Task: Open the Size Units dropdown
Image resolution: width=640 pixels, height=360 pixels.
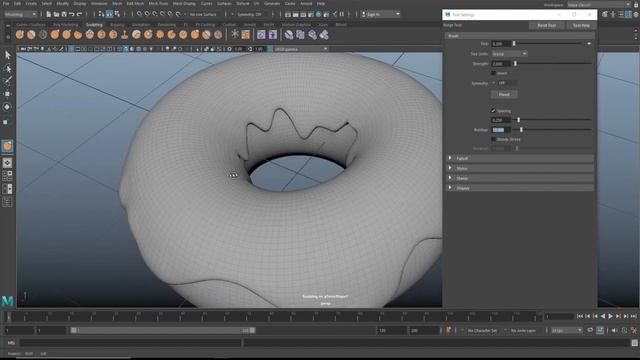Action: (509, 54)
